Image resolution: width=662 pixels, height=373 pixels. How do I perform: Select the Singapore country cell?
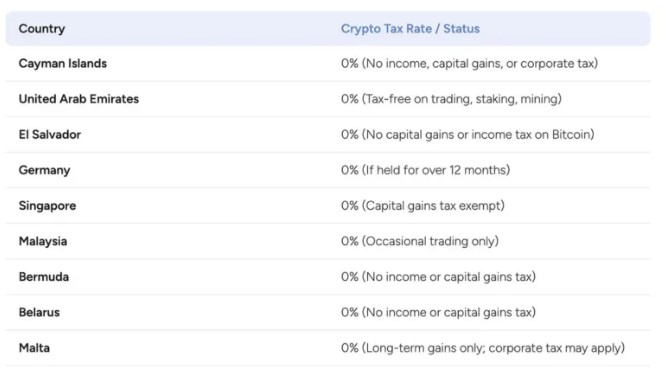coord(47,206)
